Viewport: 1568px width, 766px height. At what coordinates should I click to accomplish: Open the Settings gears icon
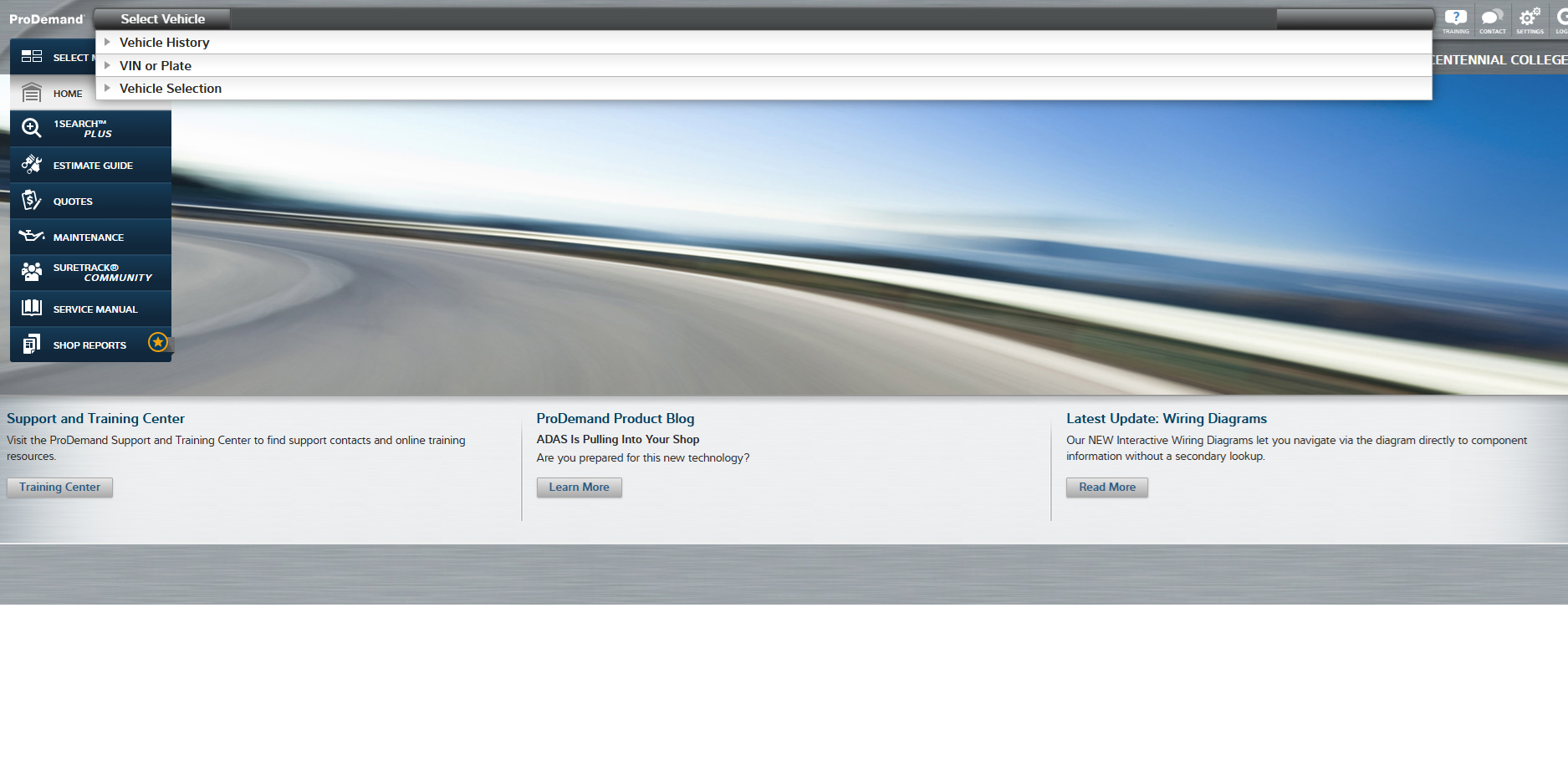[x=1530, y=19]
